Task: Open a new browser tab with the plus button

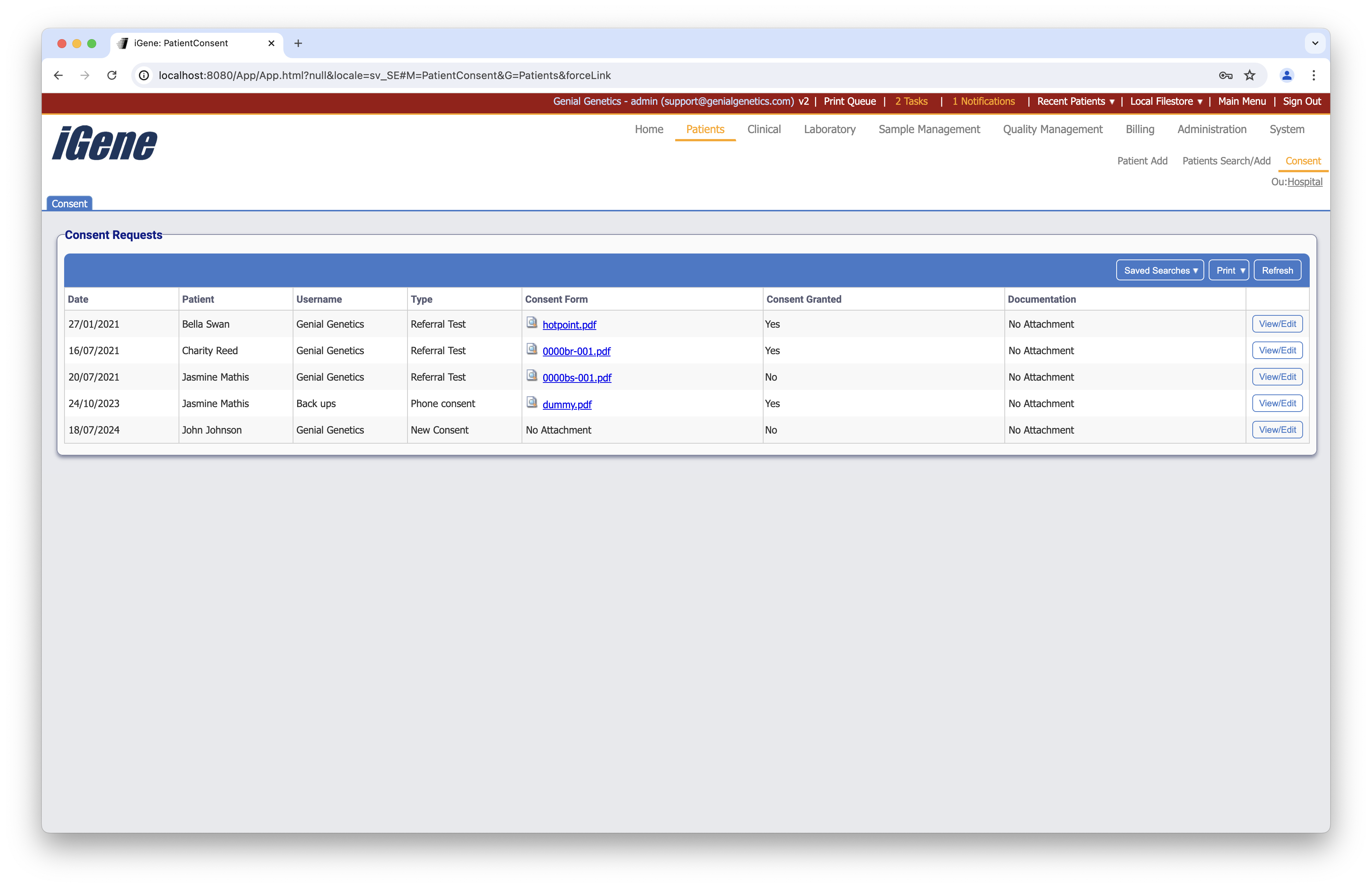Action: [x=298, y=43]
